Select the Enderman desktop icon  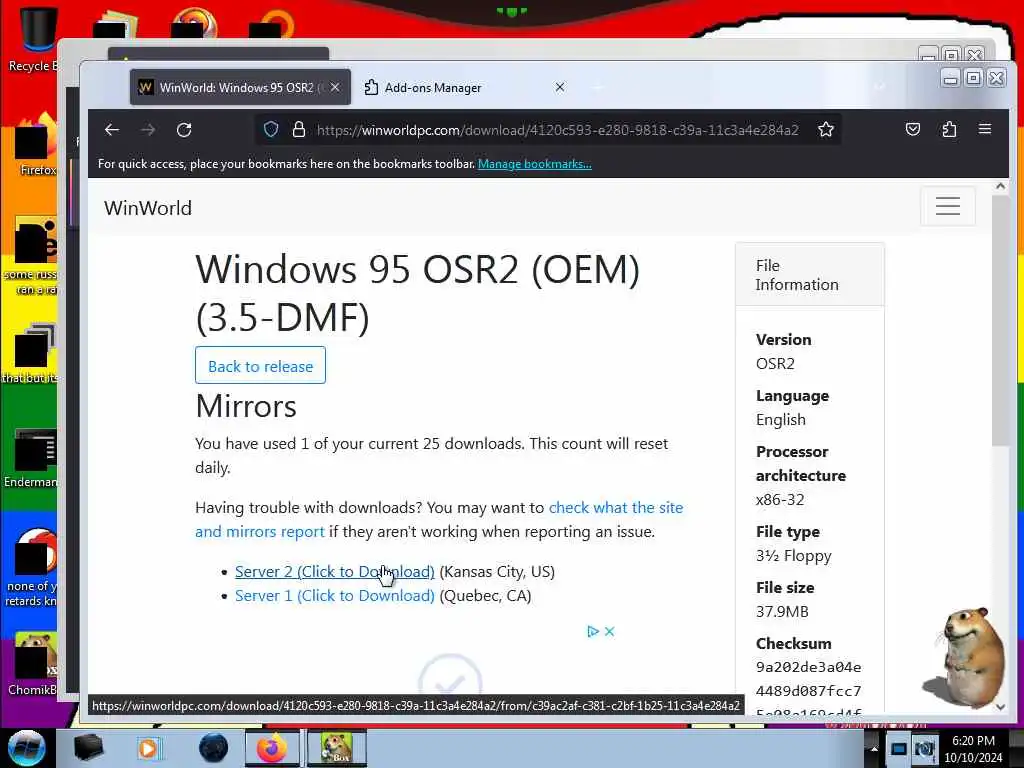pos(31,457)
